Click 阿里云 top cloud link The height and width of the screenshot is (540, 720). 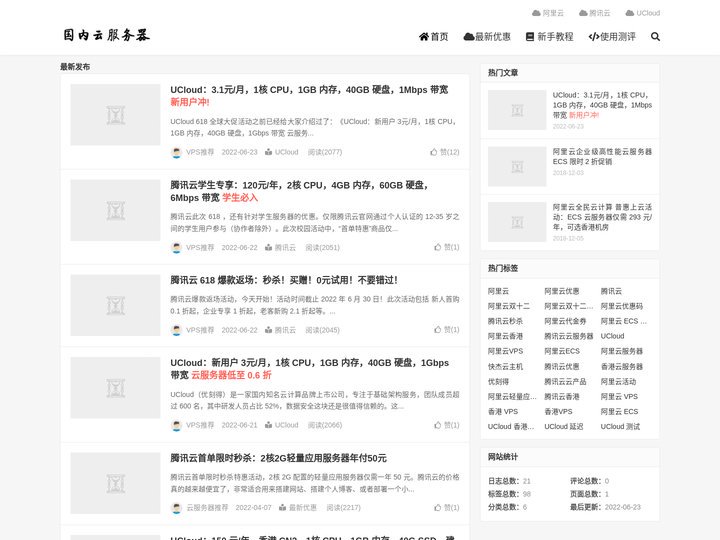pos(548,13)
